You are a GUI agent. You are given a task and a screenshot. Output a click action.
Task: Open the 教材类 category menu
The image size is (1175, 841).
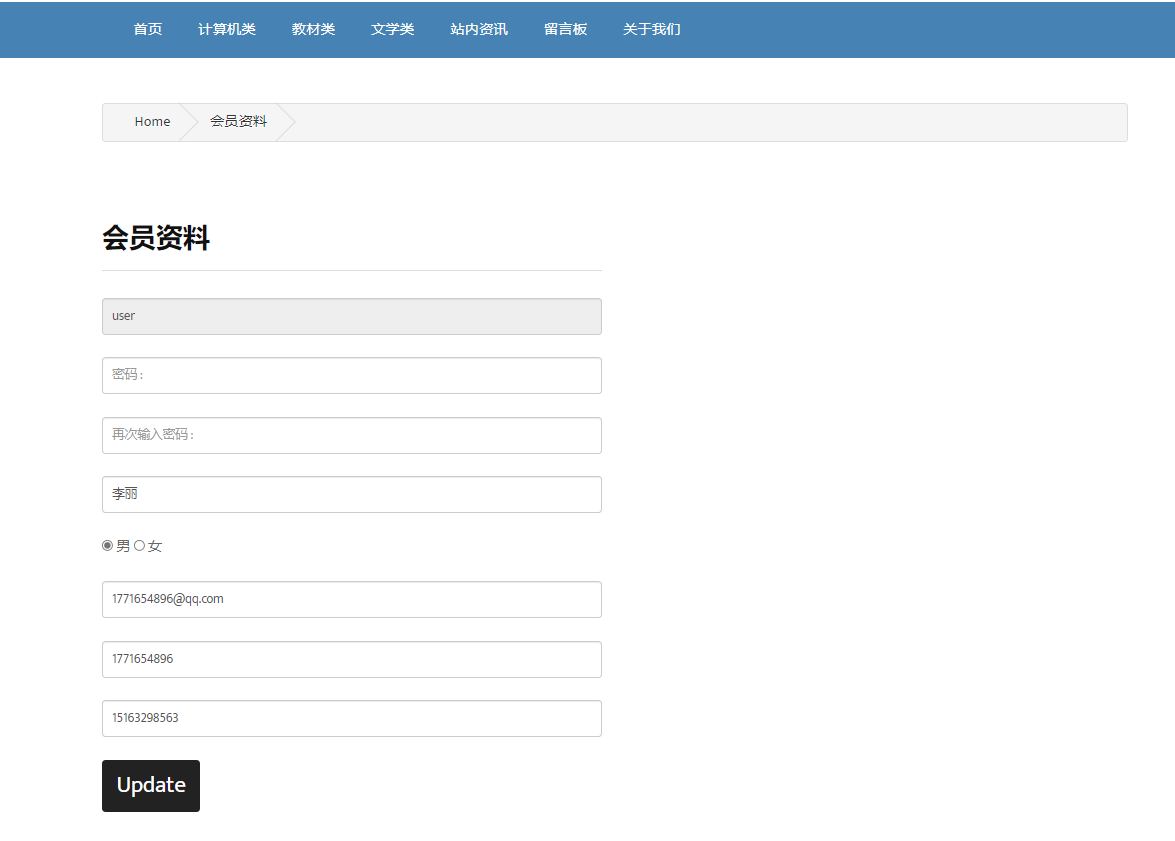(313, 29)
